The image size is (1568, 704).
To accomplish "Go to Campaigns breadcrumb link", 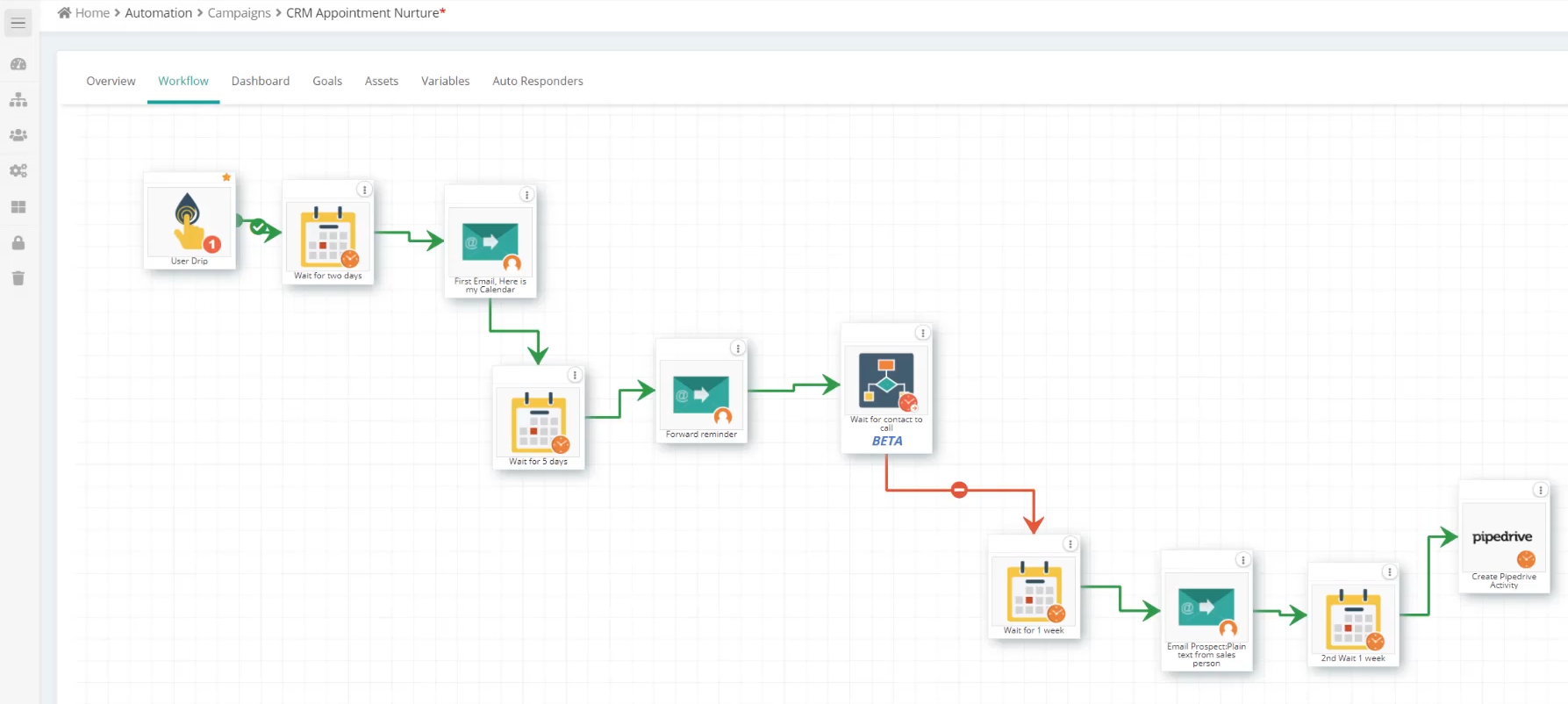I will point(240,13).
